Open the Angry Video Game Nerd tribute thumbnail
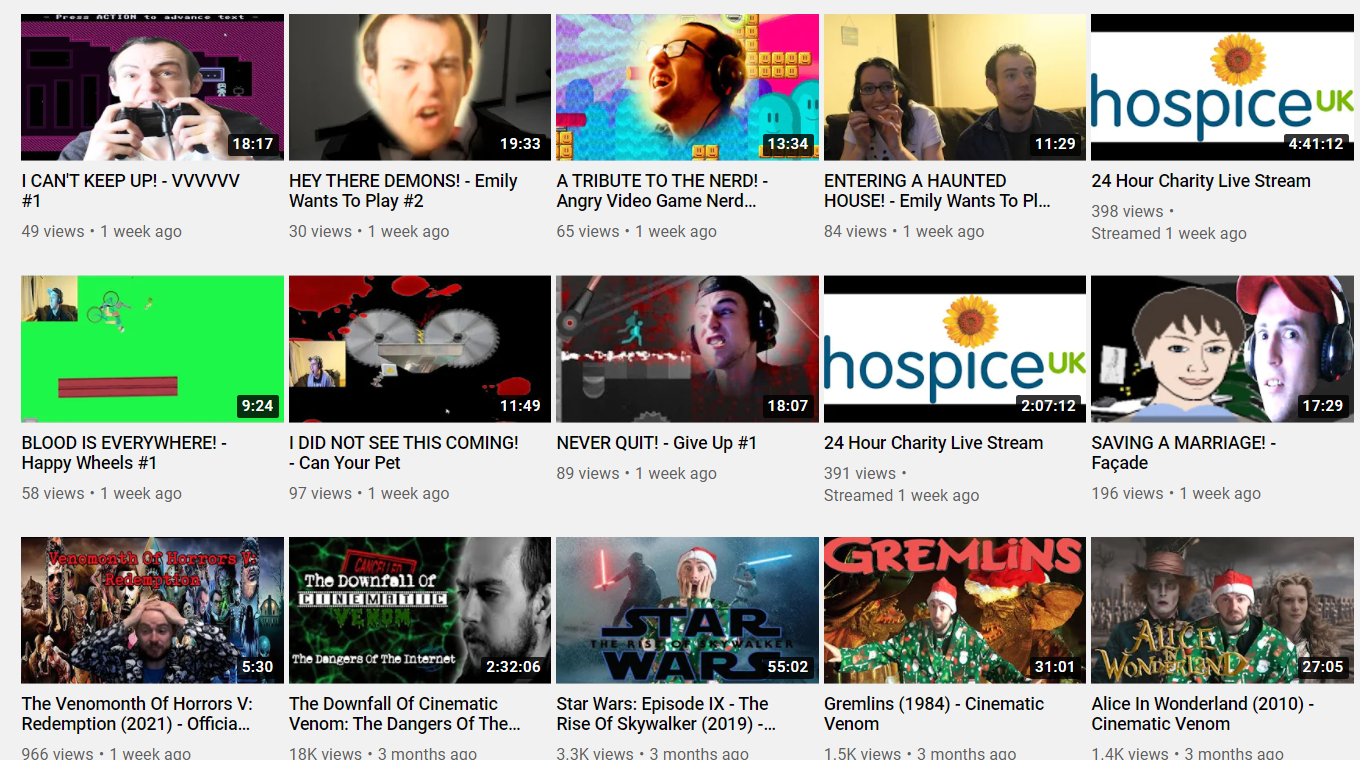The image size is (1360, 760). [x=687, y=87]
